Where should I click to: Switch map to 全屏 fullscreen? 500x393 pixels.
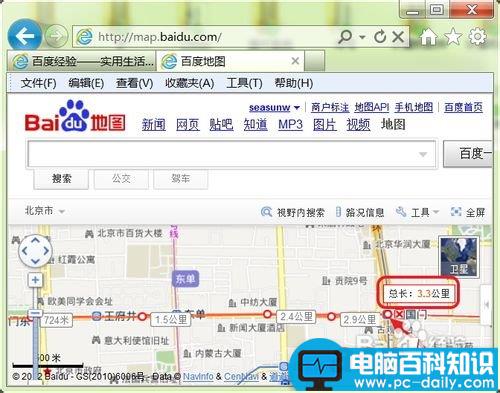click(467, 212)
